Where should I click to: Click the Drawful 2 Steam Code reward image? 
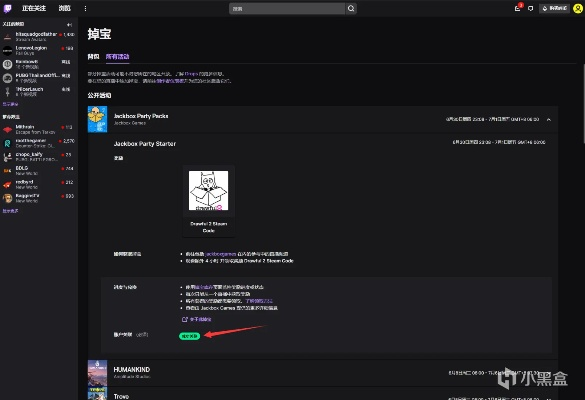point(209,190)
